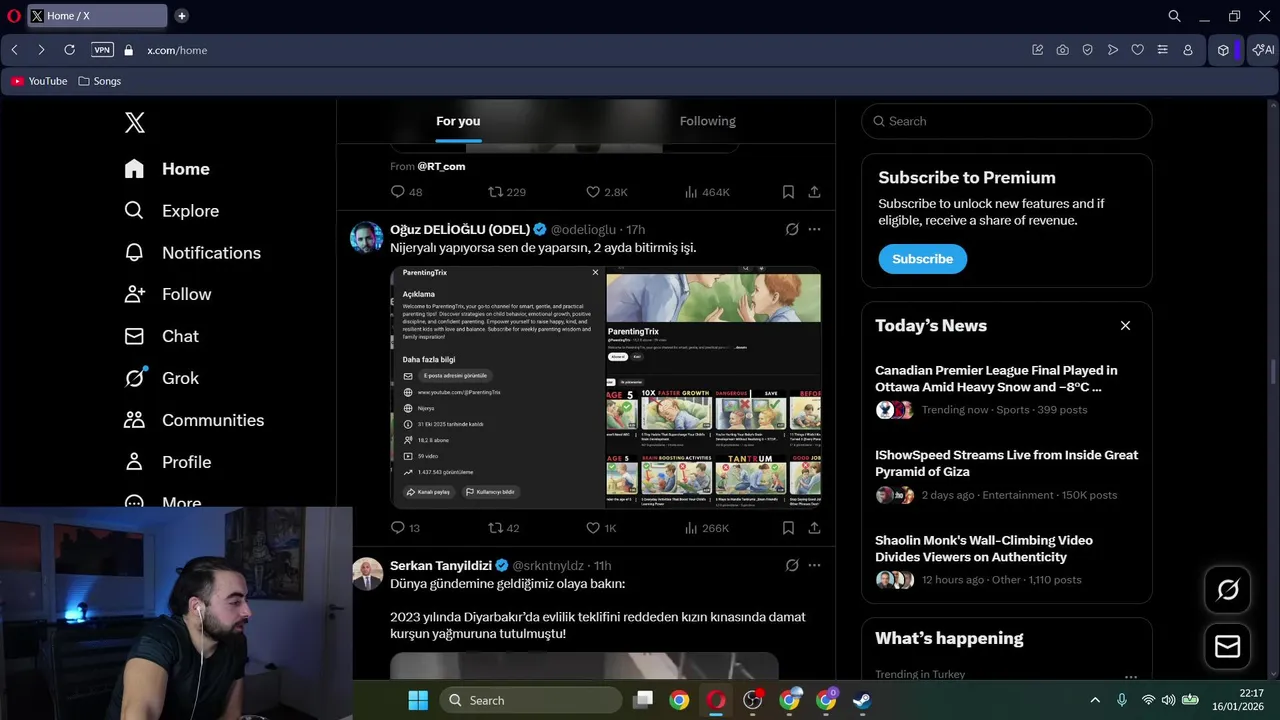
Task: Like the post with 1K likes
Action: click(601, 528)
